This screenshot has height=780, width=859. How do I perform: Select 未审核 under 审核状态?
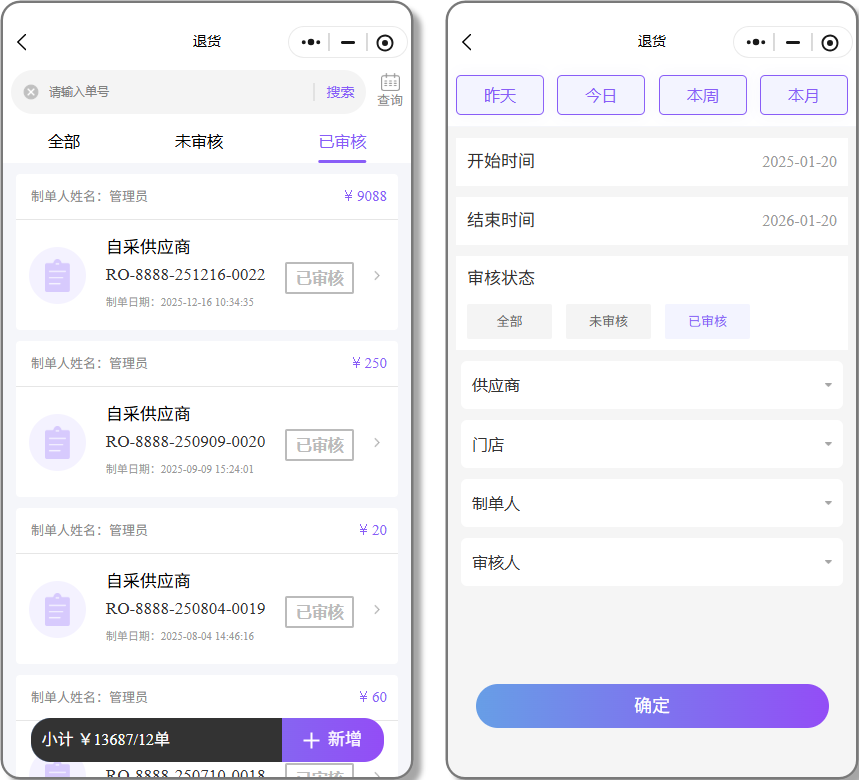pyautogui.click(x=608, y=322)
